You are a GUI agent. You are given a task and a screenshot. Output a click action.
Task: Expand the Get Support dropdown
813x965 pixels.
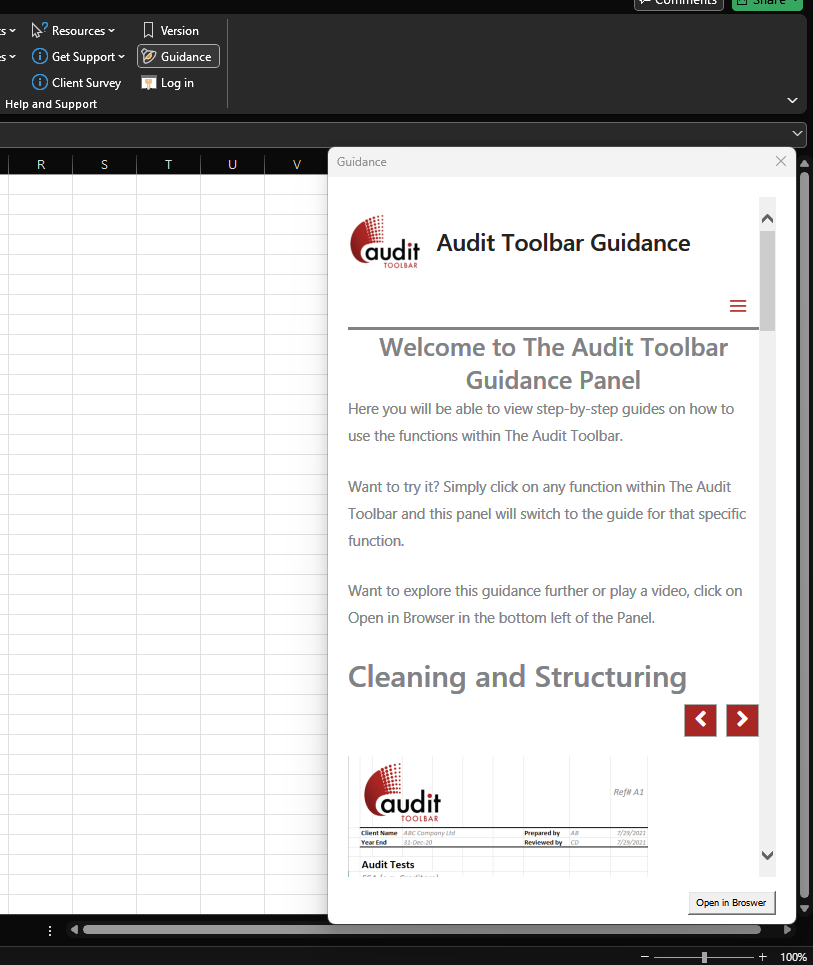pyautogui.click(x=79, y=57)
